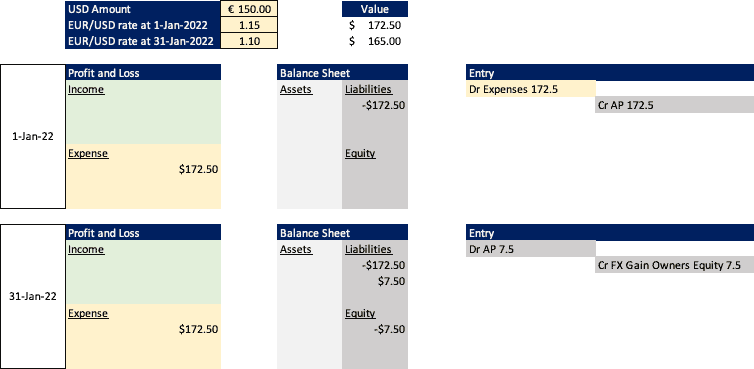Click the USD Amount label cell
Screen dimensions: 754x369
(x=143, y=9)
